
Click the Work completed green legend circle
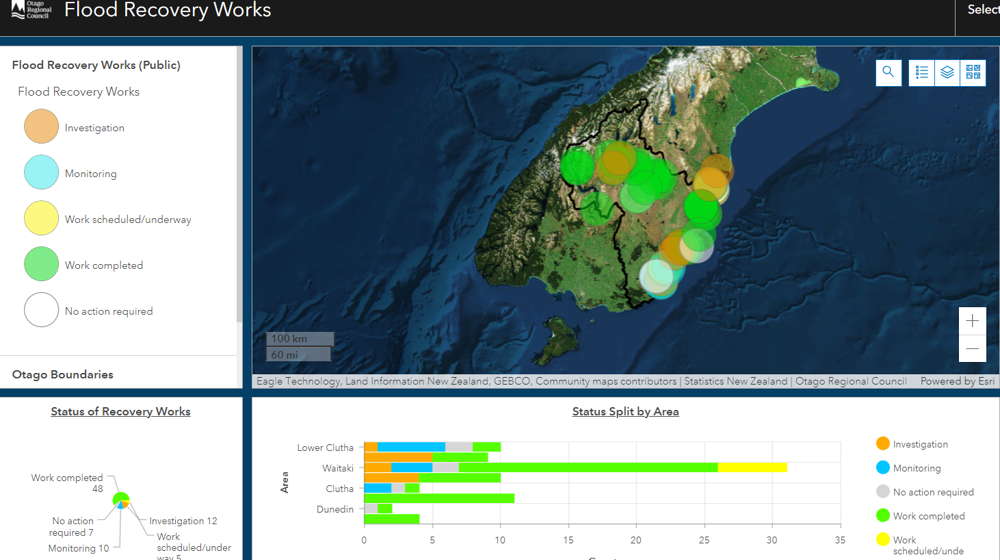coord(41,264)
